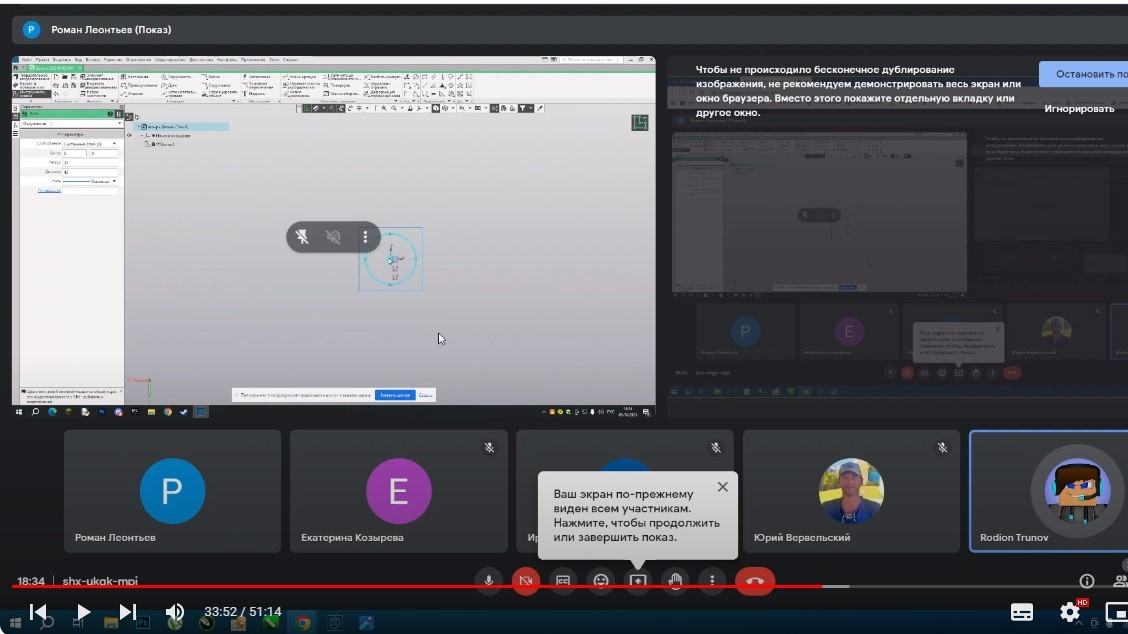1128x634 pixels.
Task: Toggle captions in Meet controls
Action: (x=563, y=581)
